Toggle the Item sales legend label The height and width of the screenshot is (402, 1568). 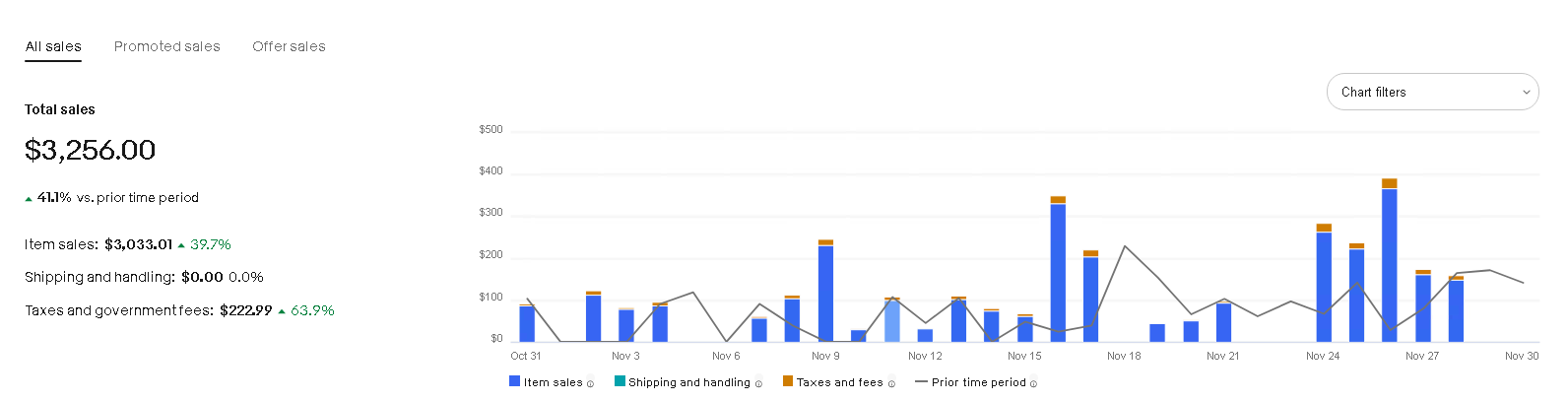click(x=553, y=382)
